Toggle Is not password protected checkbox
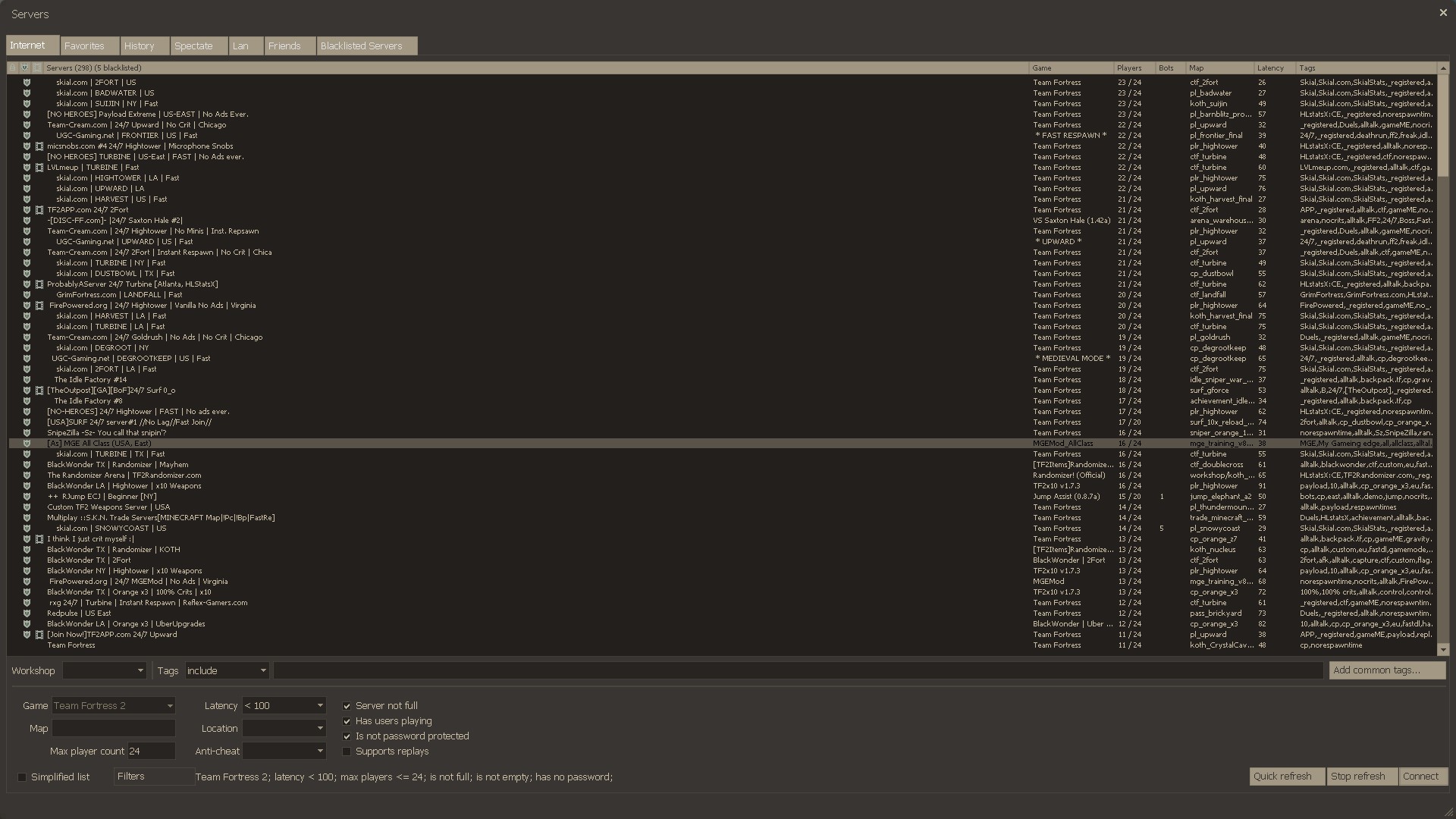The height and width of the screenshot is (819, 1456). [347, 736]
